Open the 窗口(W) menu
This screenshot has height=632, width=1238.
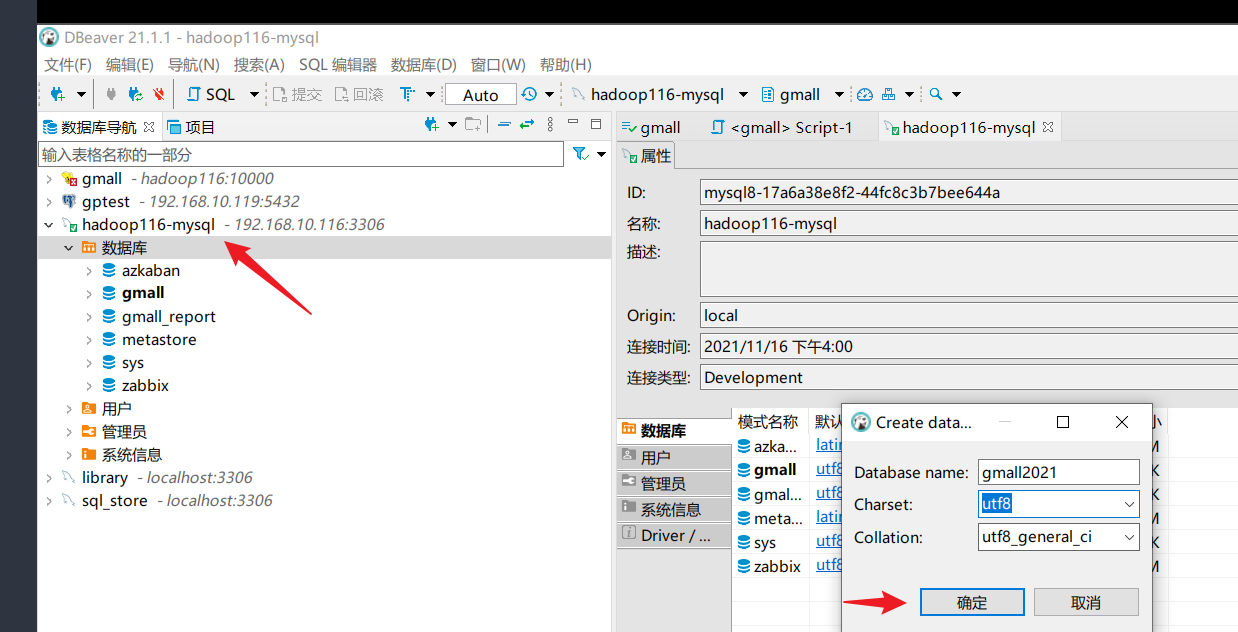(x=498, y=64)
